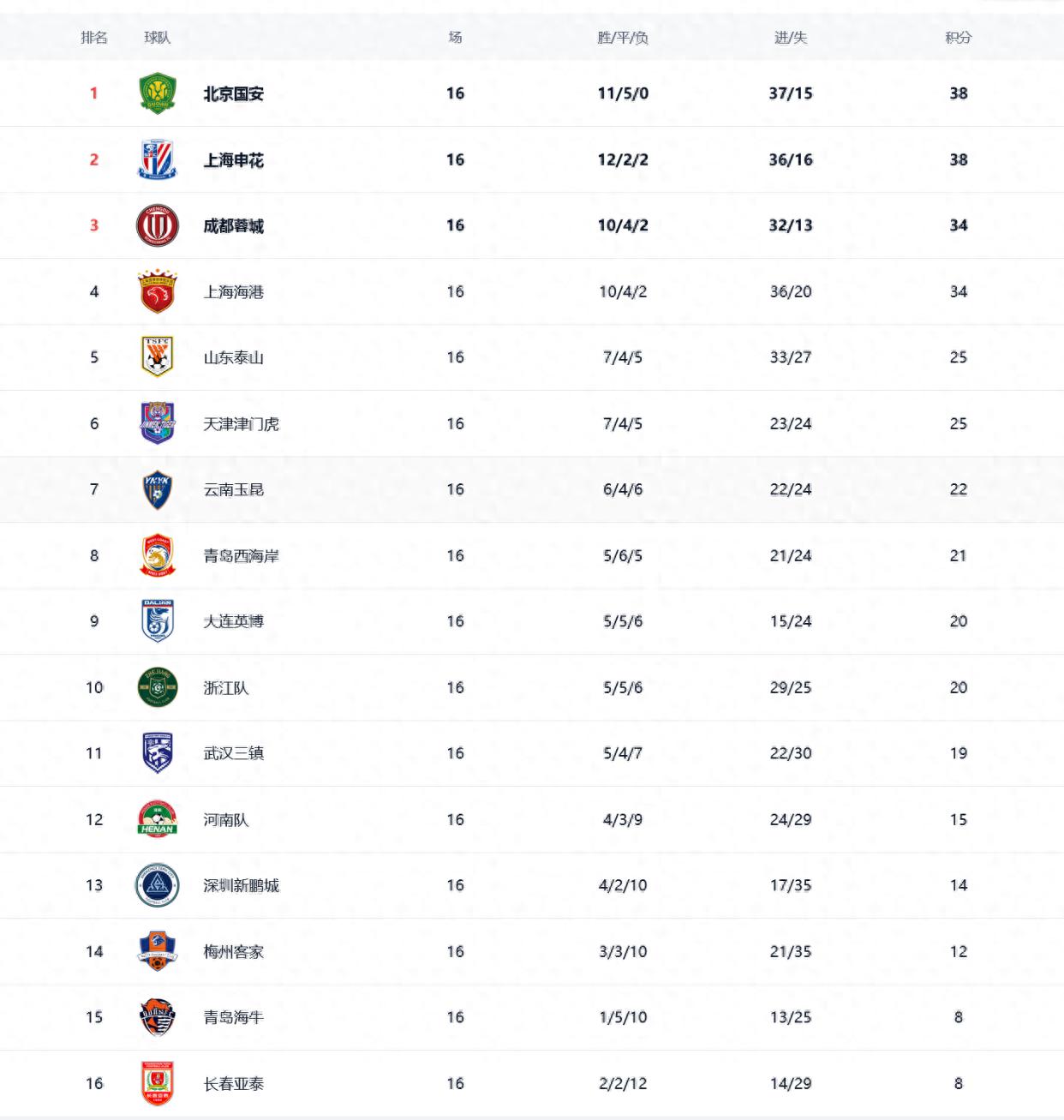
Task: Open the 长春亚泰 team name link
Action: point(233,1083)
